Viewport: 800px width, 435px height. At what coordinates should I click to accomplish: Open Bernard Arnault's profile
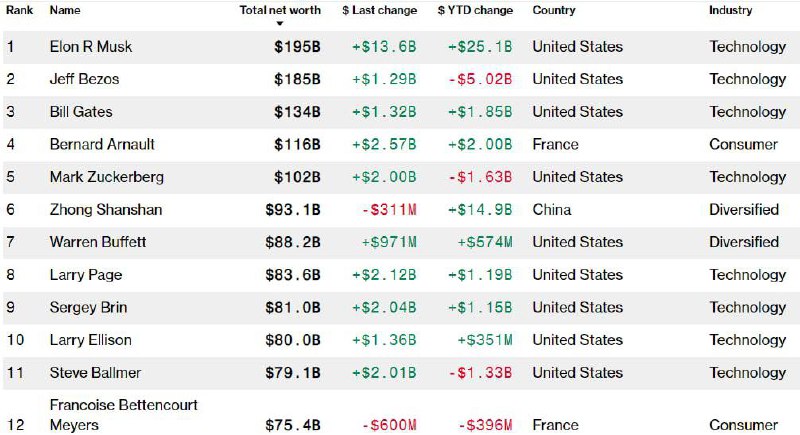[102, 144]
